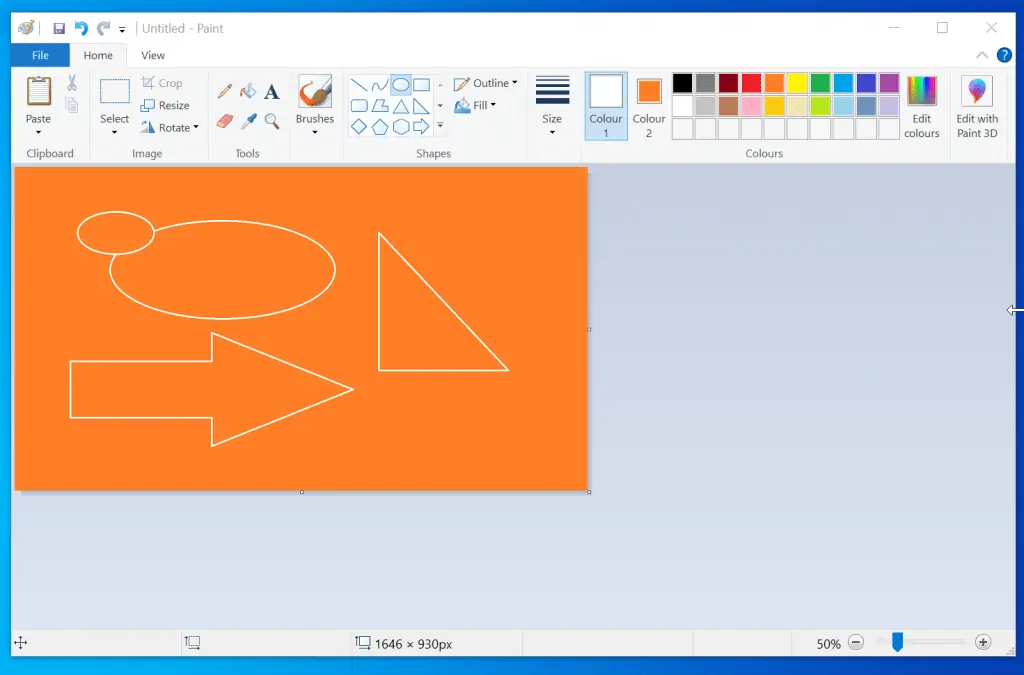
Task: Choose the Oval shape in gallery
Action: click(400, 85)
